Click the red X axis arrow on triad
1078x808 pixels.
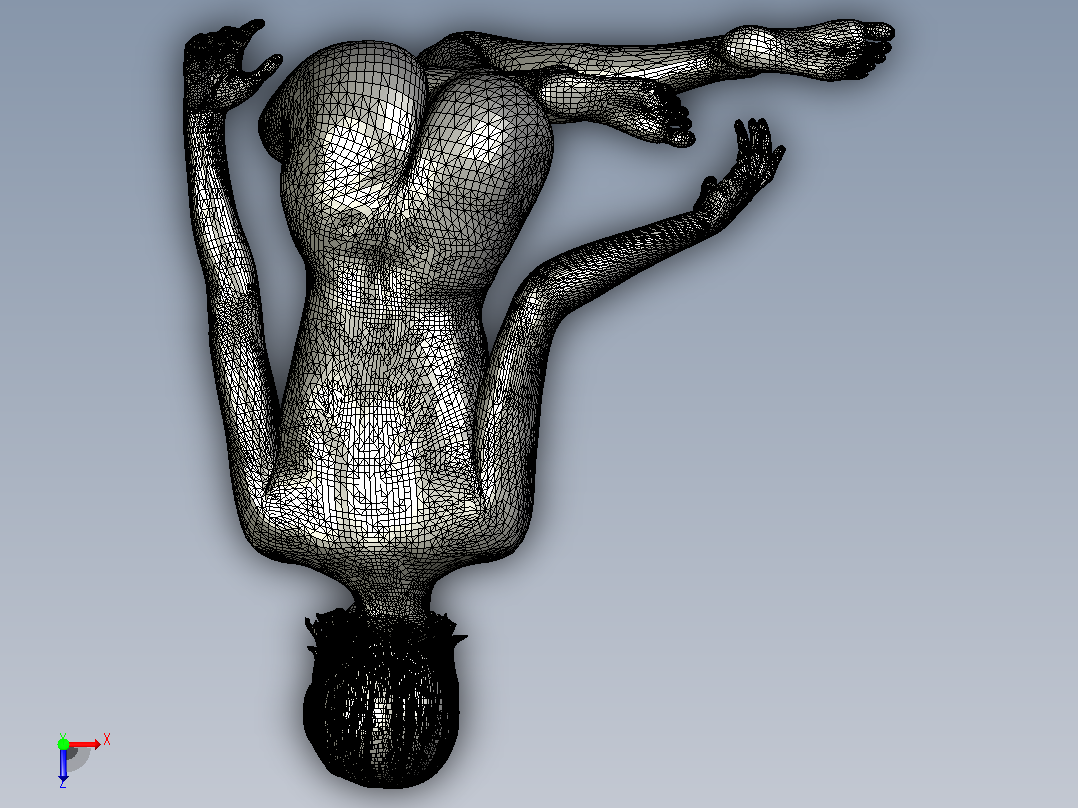[x=85, y=745]
